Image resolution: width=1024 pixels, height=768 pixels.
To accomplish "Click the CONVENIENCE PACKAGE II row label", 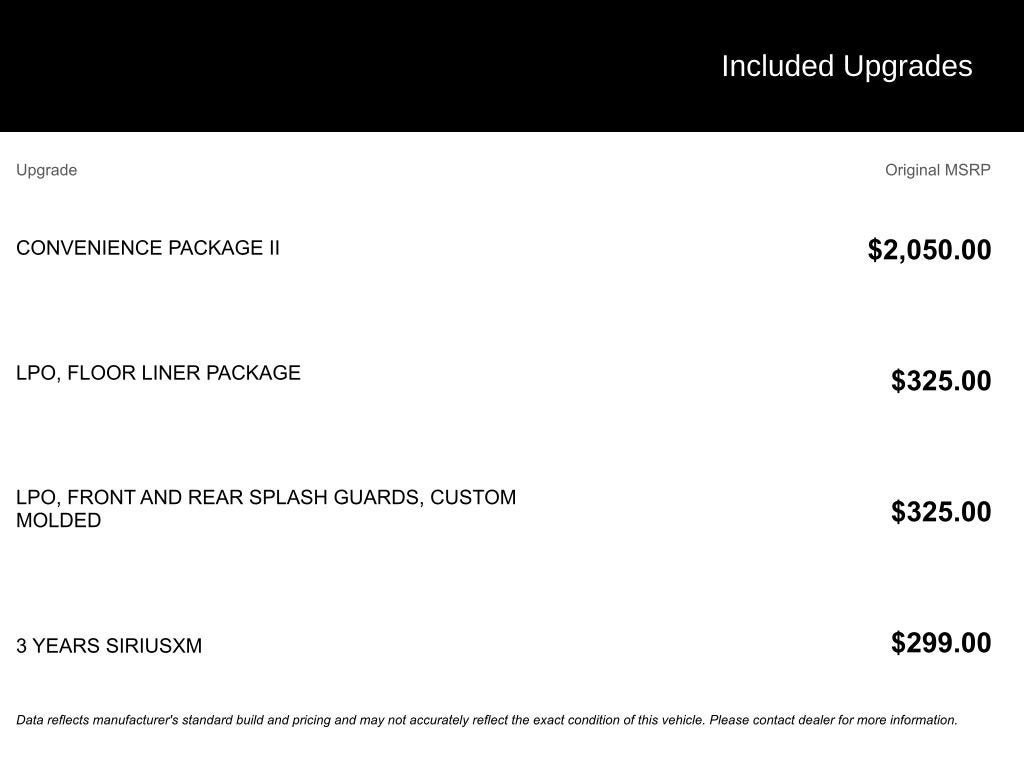I will (x=148, y=248).
